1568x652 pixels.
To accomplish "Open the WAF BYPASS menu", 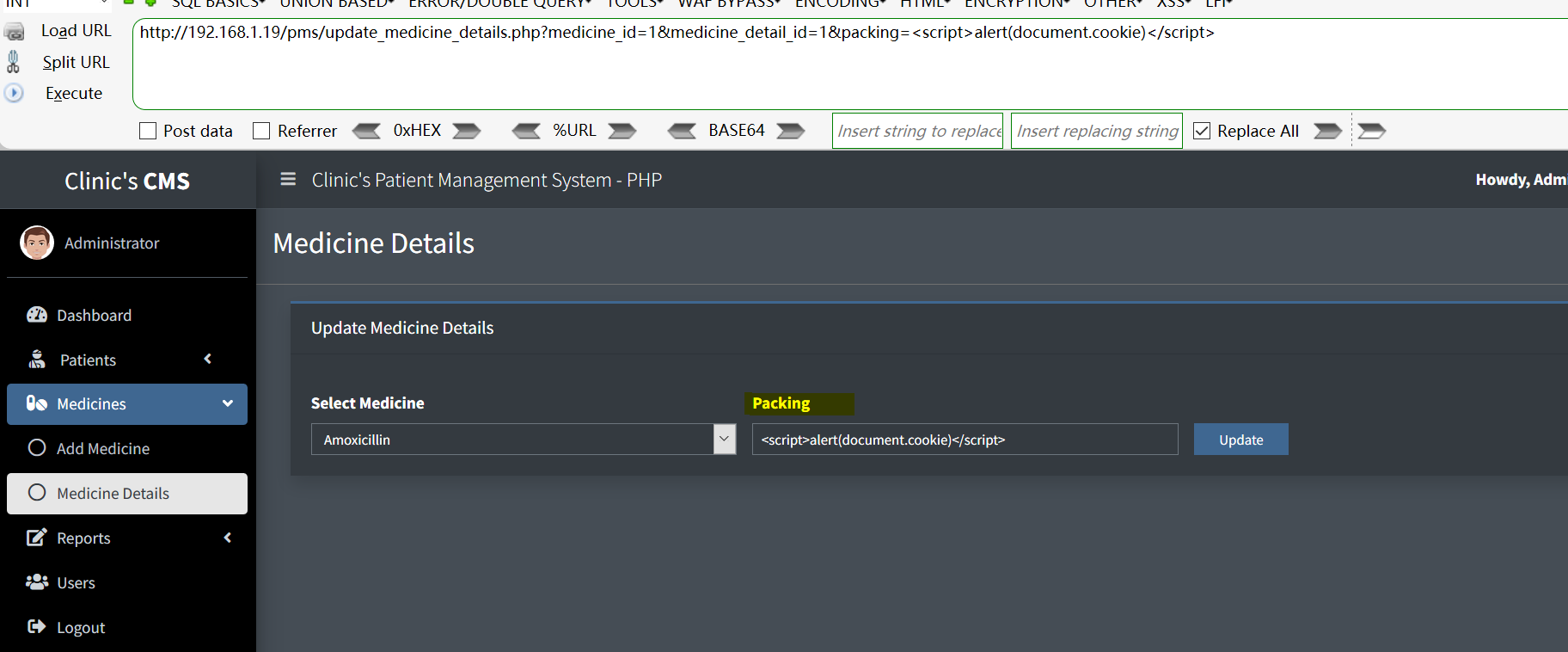I will (x=729, y=4).
